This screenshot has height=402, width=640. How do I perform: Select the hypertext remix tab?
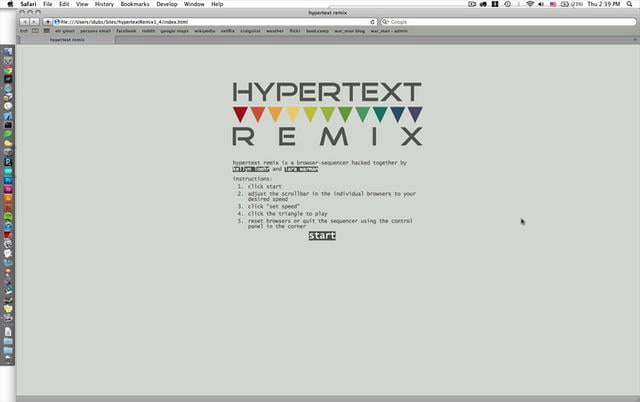(67, 40)
